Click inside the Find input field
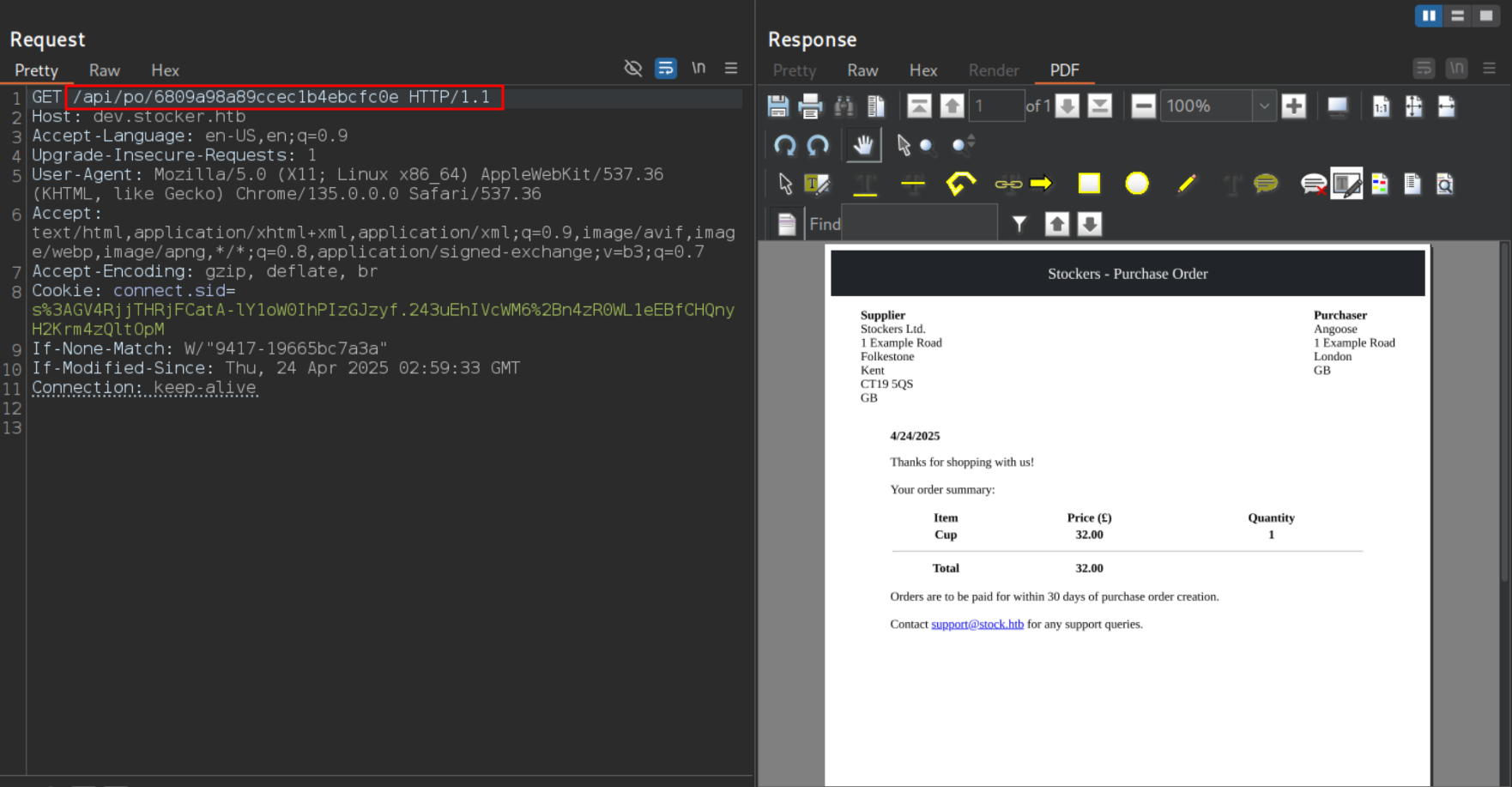Screen dimensions: 1512x787 (920, 224)
